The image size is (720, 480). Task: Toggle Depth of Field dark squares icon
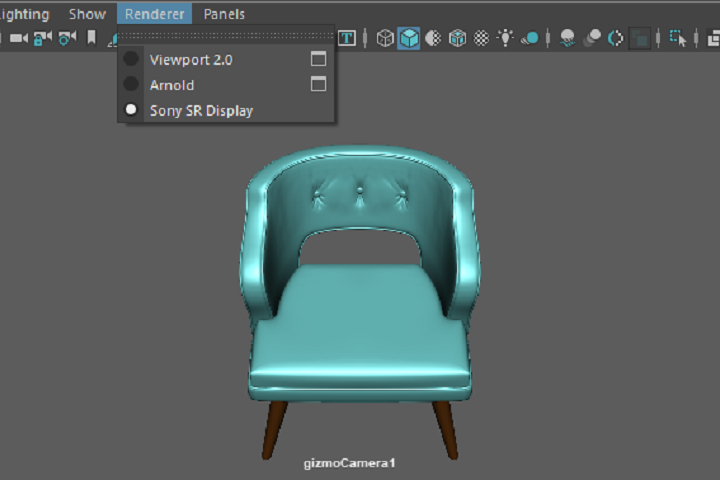coord(640,38)
